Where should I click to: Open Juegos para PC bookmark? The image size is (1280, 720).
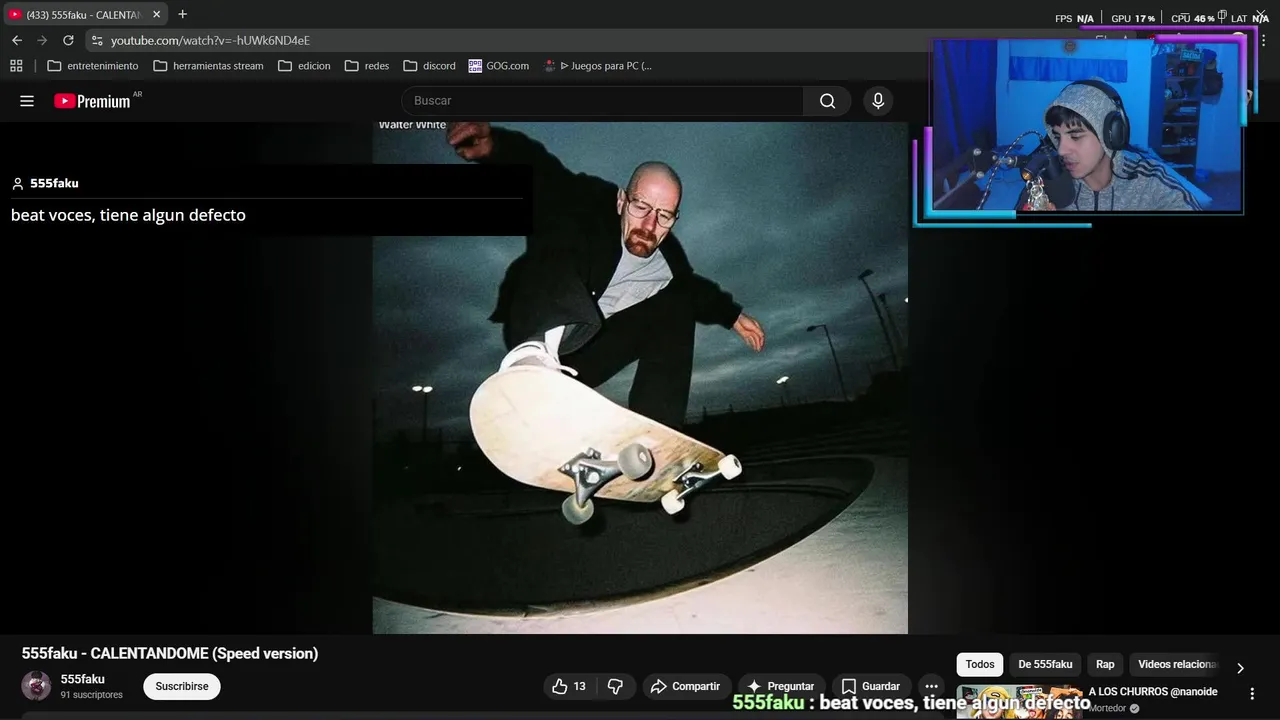coord(598,66)
